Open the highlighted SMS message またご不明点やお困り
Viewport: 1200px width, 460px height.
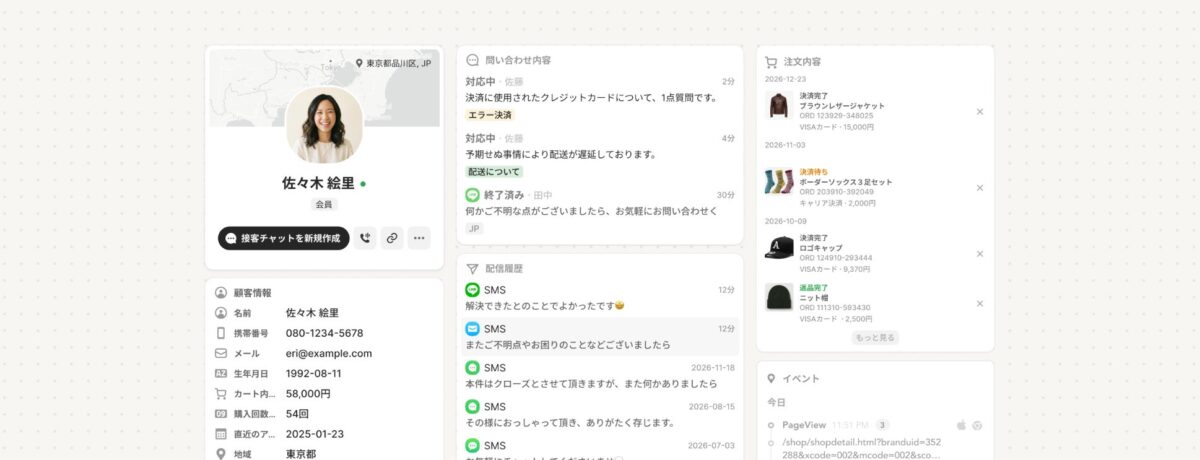[x=600, y=336]
